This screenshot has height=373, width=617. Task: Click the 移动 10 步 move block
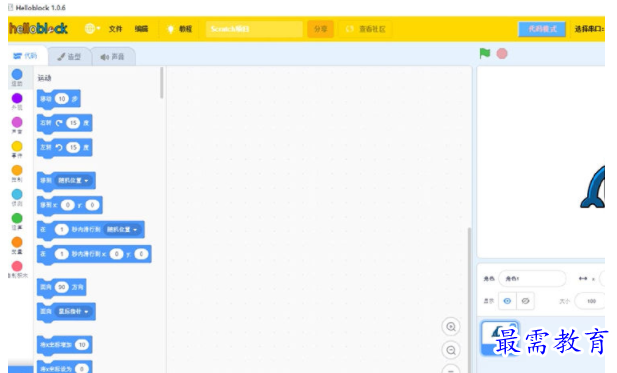[x=59, y=99]
